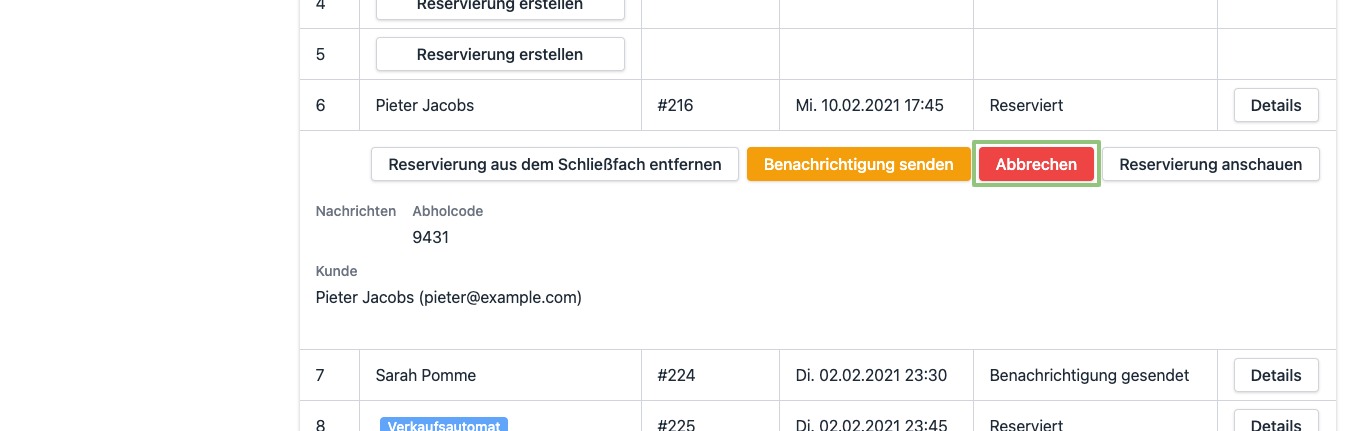Viewport: 1369px width, 431px height.
Task: Open Reservierung anschauen
Action: click(x=1210, y=164)
